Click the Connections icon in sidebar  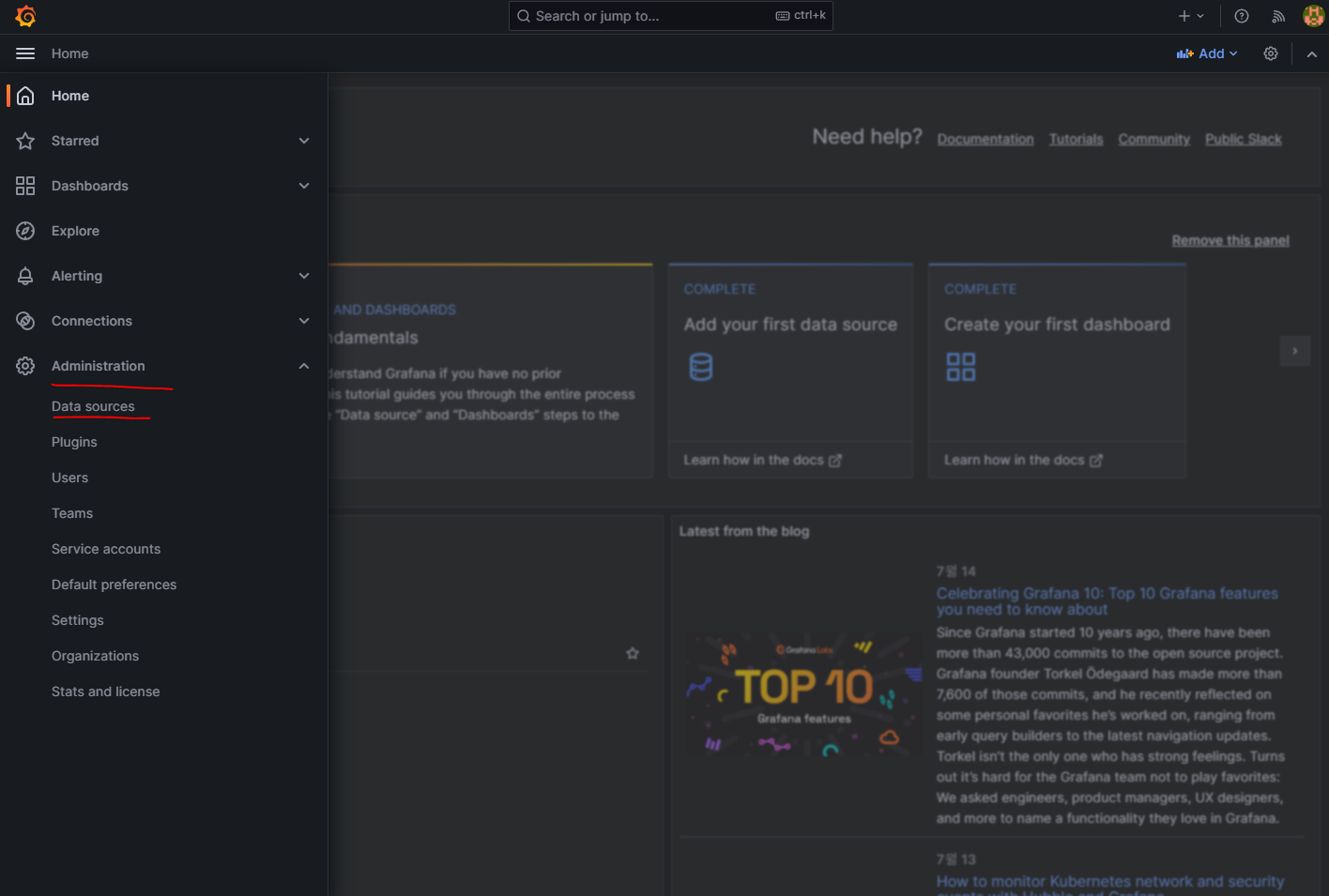[x=25, y=321]
